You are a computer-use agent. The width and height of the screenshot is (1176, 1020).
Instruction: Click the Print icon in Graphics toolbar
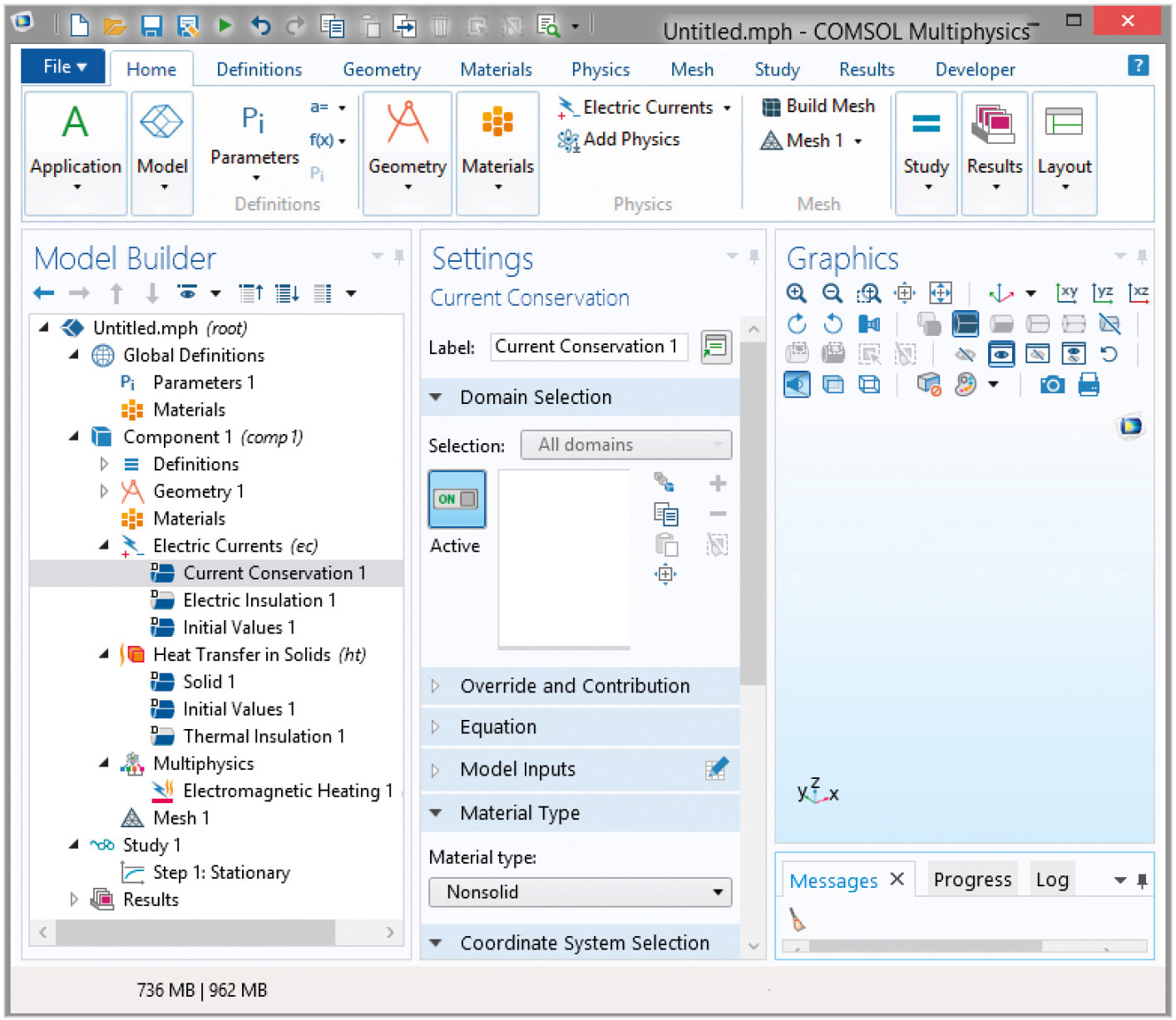point(1089,385)
